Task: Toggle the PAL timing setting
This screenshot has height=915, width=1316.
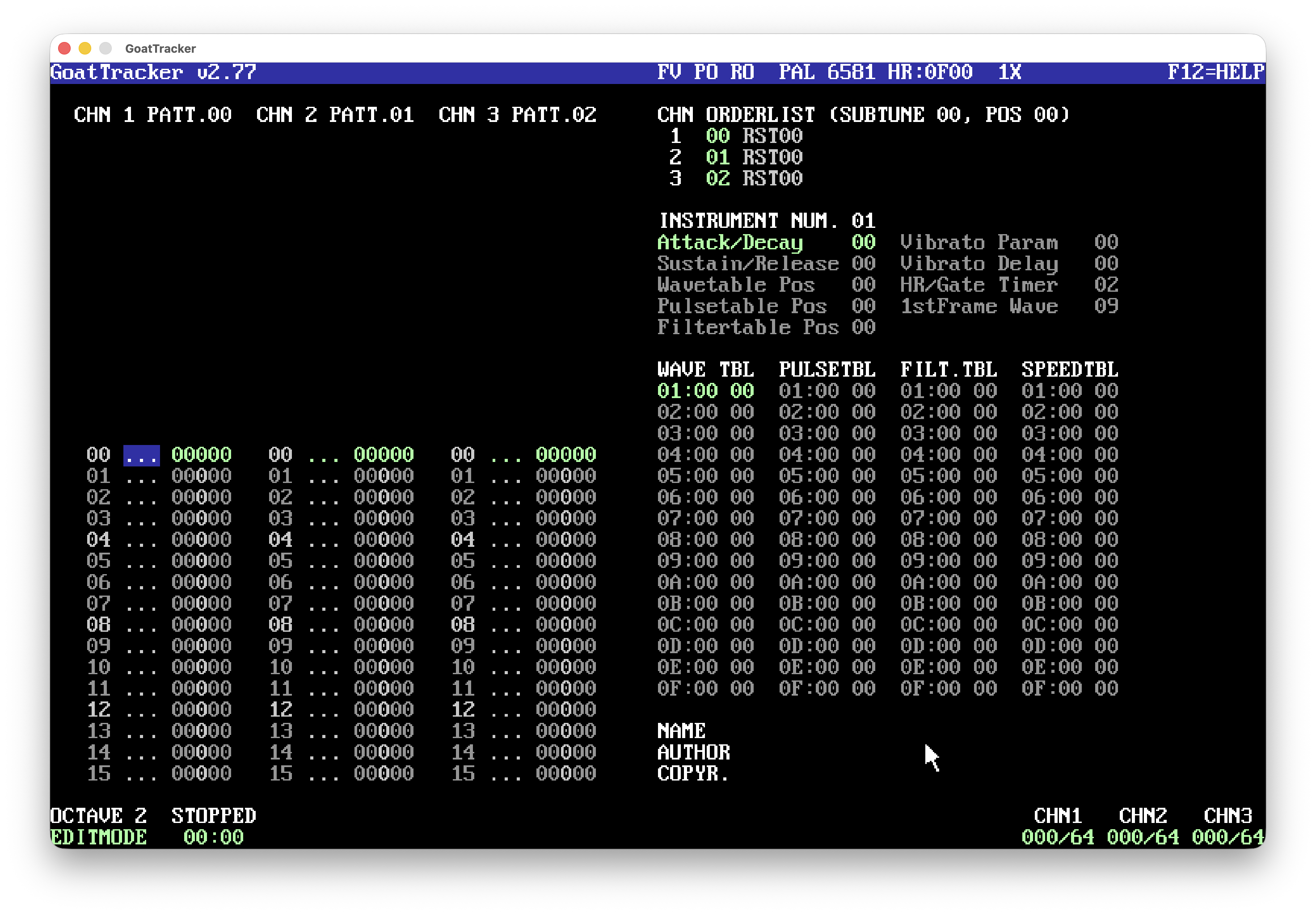Action: [x=797, y=72]
